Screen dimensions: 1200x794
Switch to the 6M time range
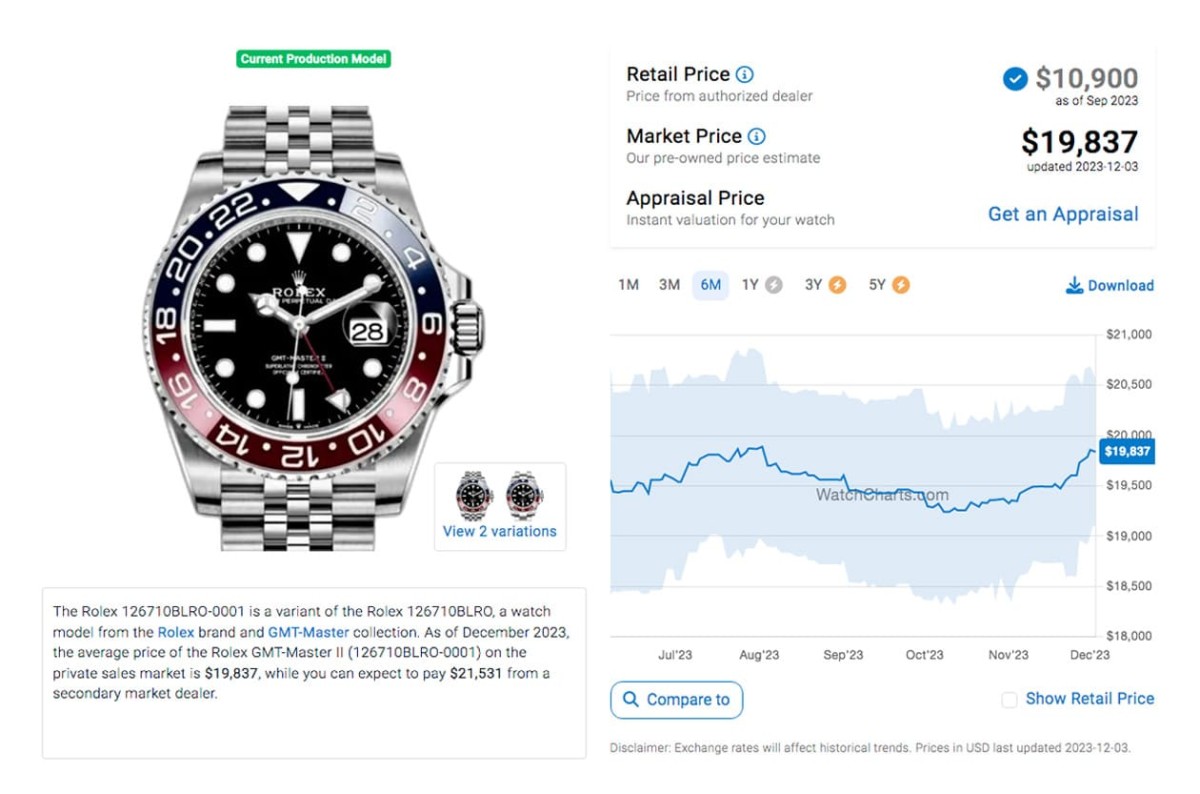[x=711, y=285]
